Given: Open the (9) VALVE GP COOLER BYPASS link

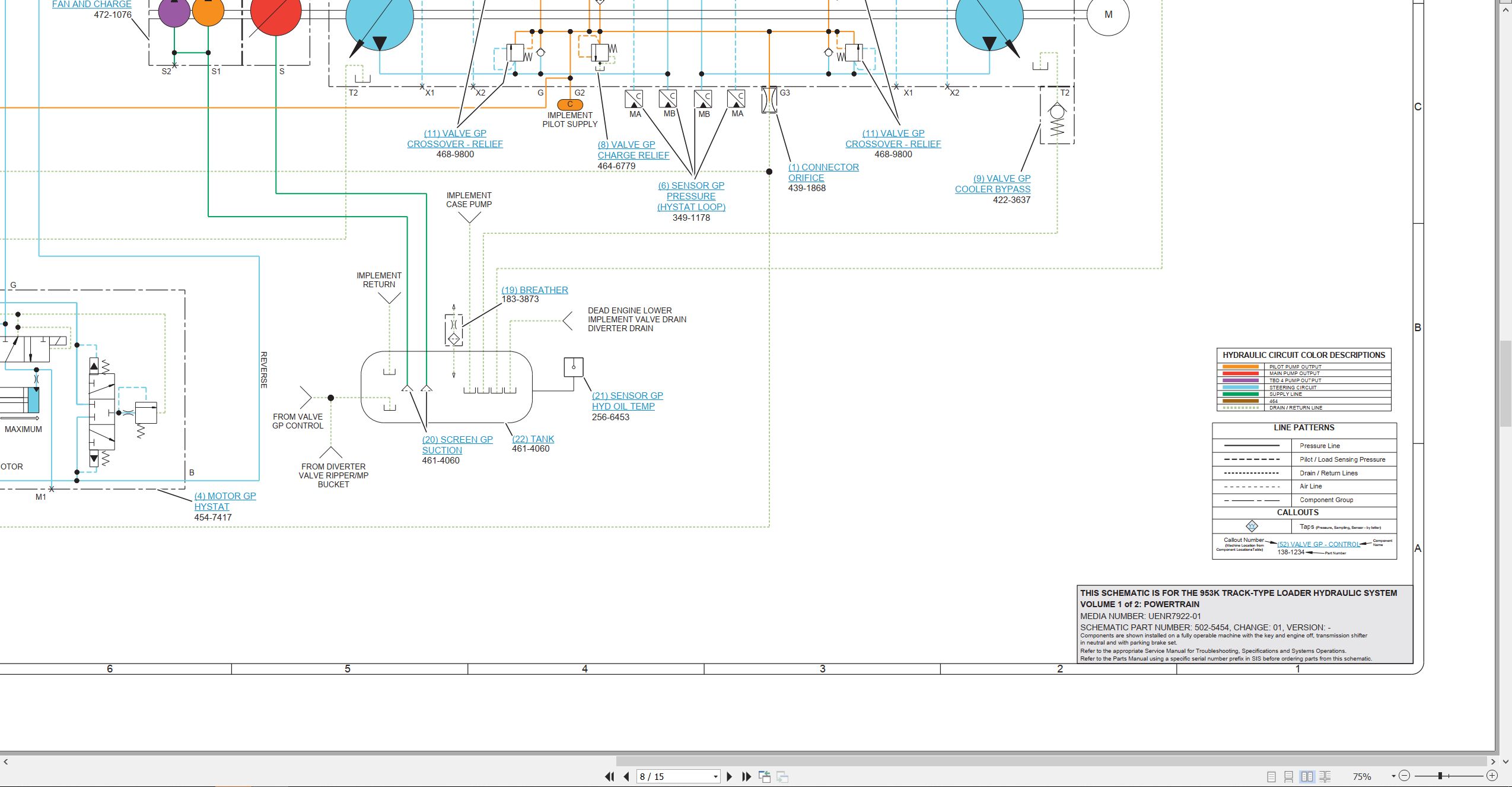Looking at the screenshot, I should click(993, 184).
